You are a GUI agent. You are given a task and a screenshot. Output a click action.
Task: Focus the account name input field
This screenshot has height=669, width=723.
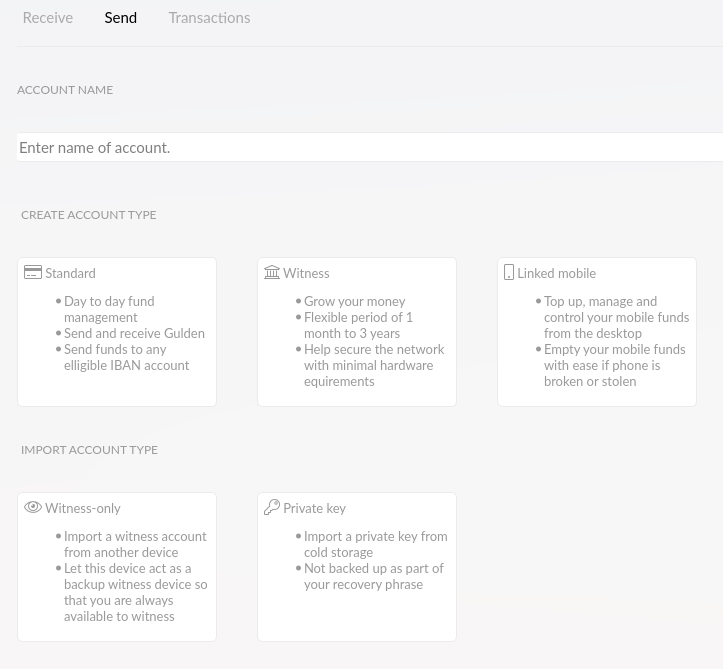[370, 147]
